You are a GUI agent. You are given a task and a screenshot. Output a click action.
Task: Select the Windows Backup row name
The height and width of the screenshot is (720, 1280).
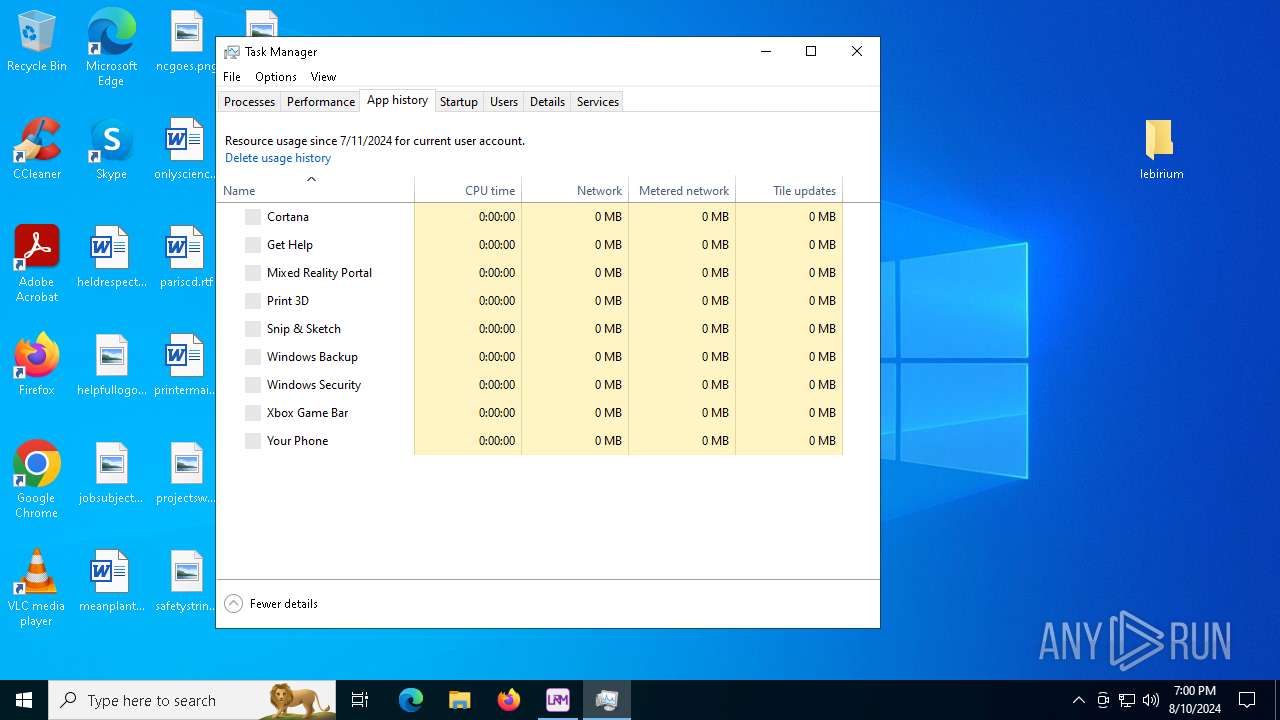[x=312, y=357]
